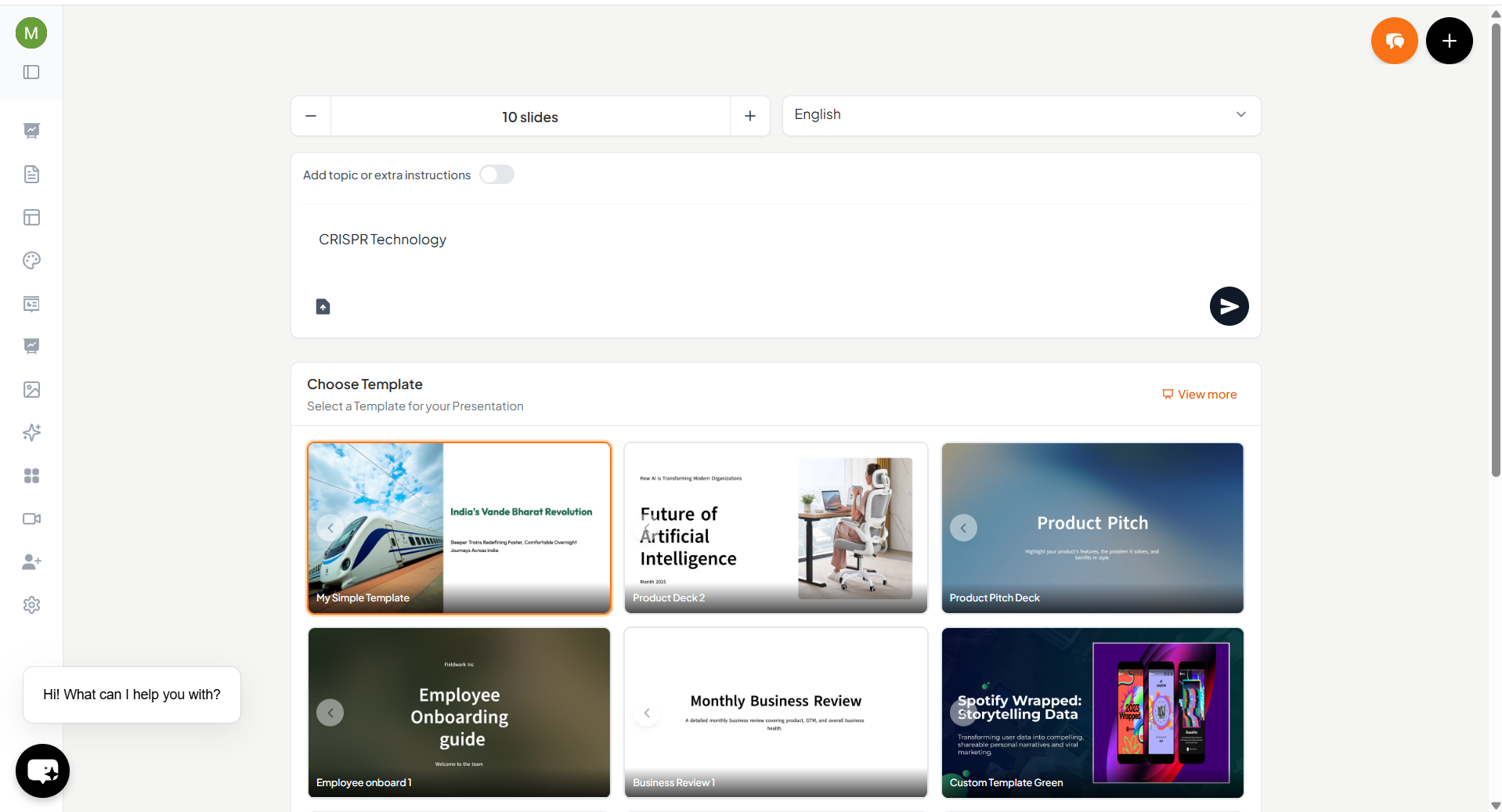This screenshot has height=812, width=1502.
Task: Click the file upload attachment icon
Action: [x=323, y=306]
